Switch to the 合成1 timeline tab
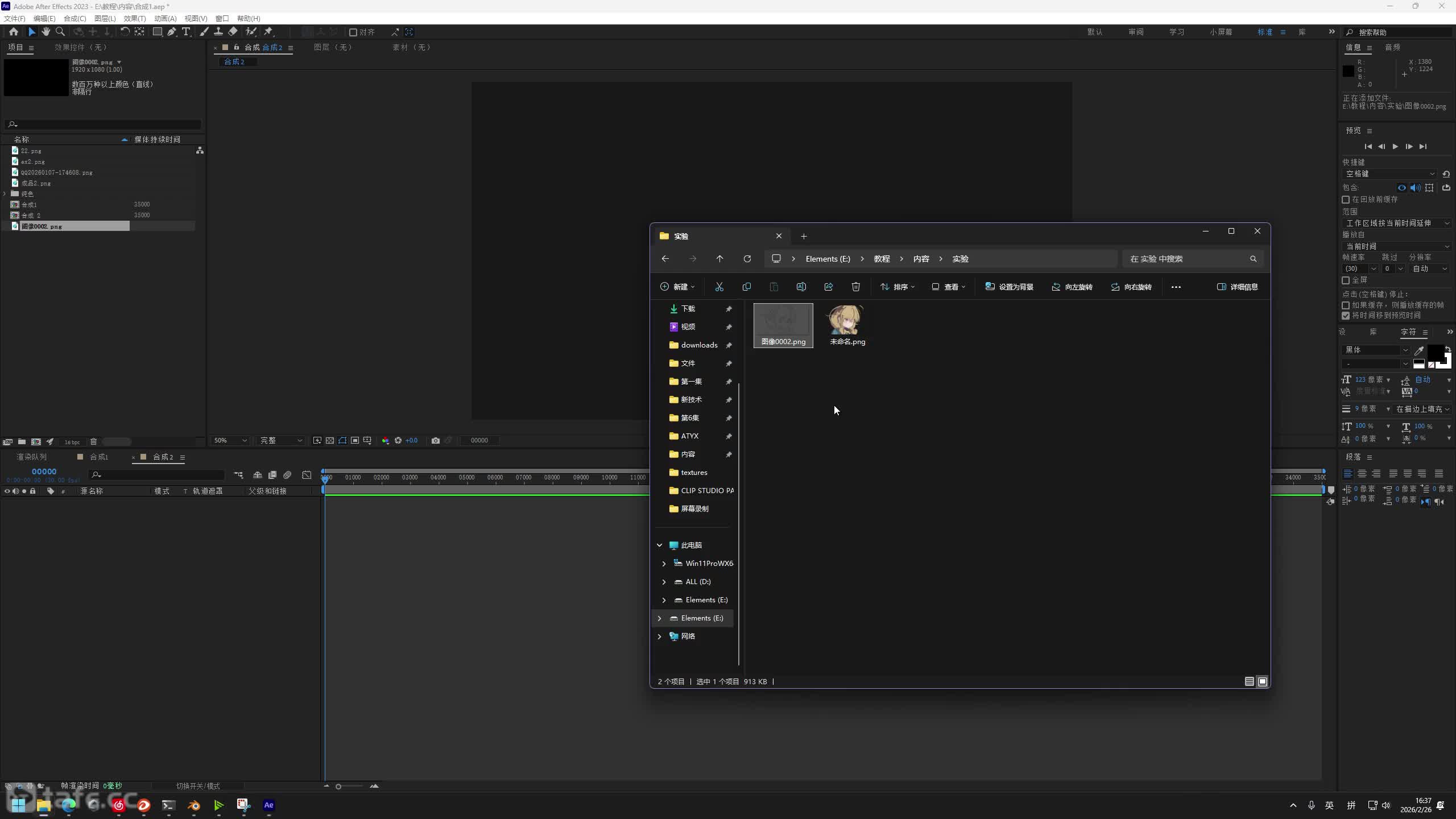Screen dimensions: 1456x819 tap(98, 457)
